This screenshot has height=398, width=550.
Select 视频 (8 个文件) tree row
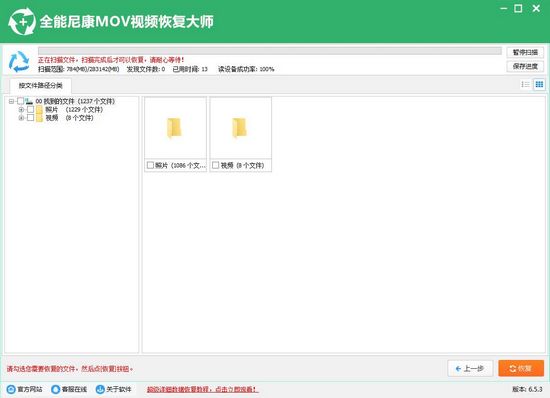tap(69, 118)
